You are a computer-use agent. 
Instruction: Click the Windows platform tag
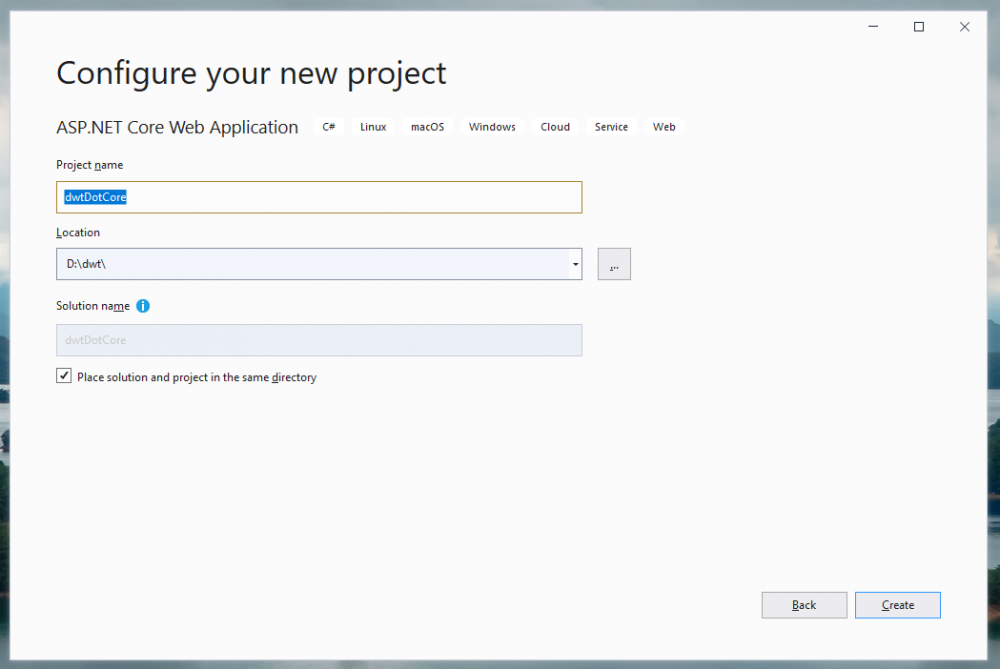point(492,127)
